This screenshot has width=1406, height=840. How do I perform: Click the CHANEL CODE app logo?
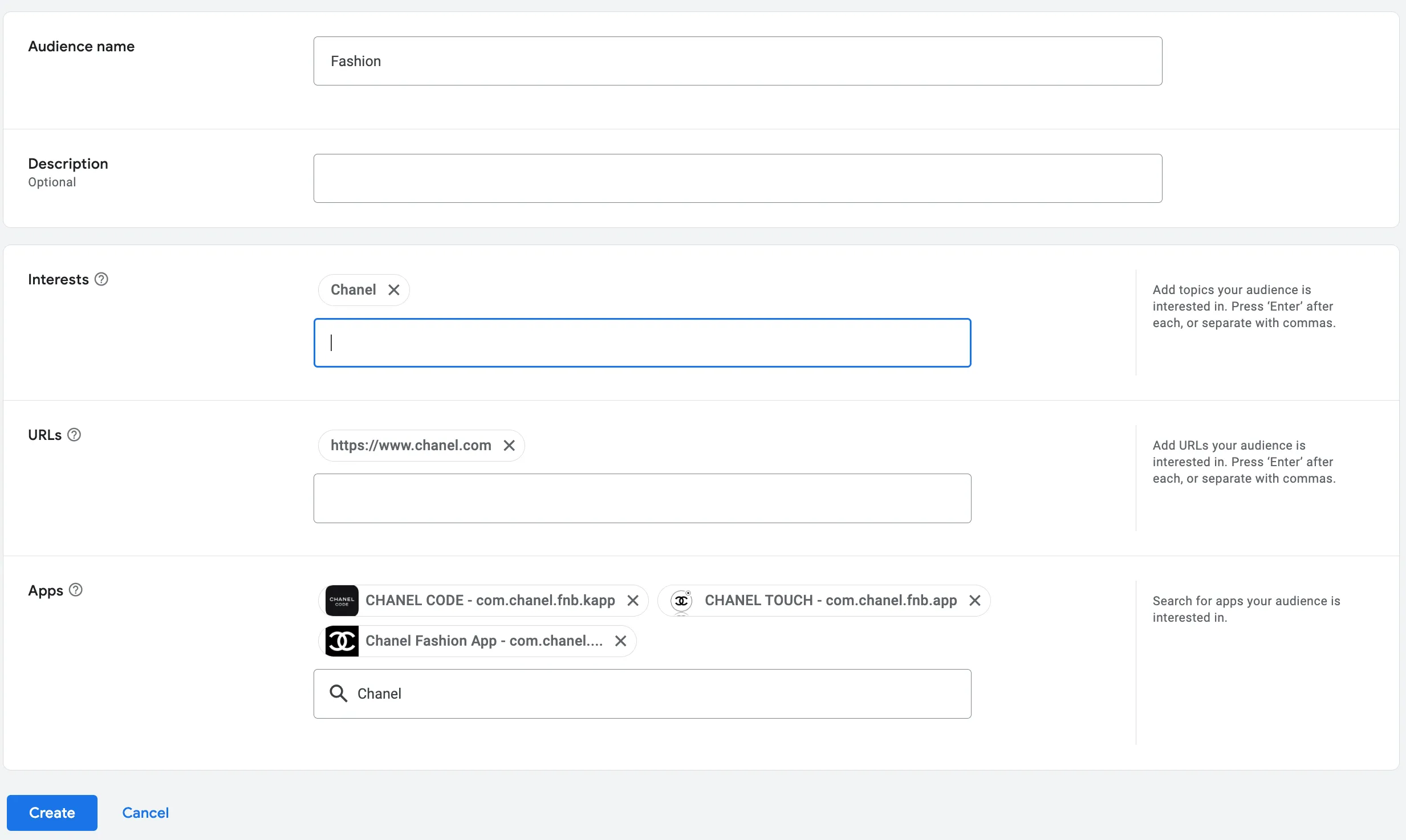coord(342,601)
